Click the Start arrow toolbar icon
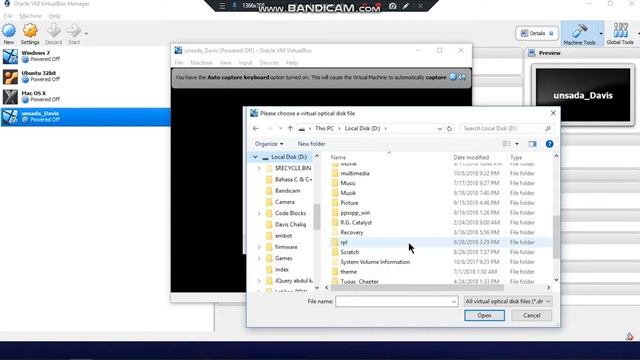Viewport: 640px width, 360px height. click(74, 31)
